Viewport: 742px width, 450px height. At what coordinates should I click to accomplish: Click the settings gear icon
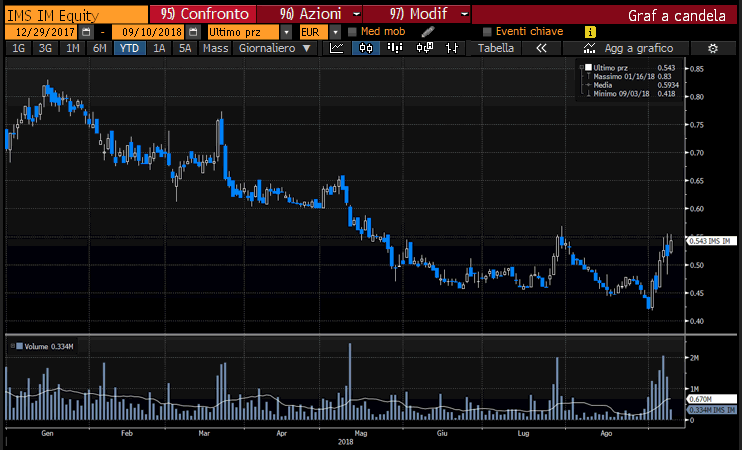click(x=713, y=48)
